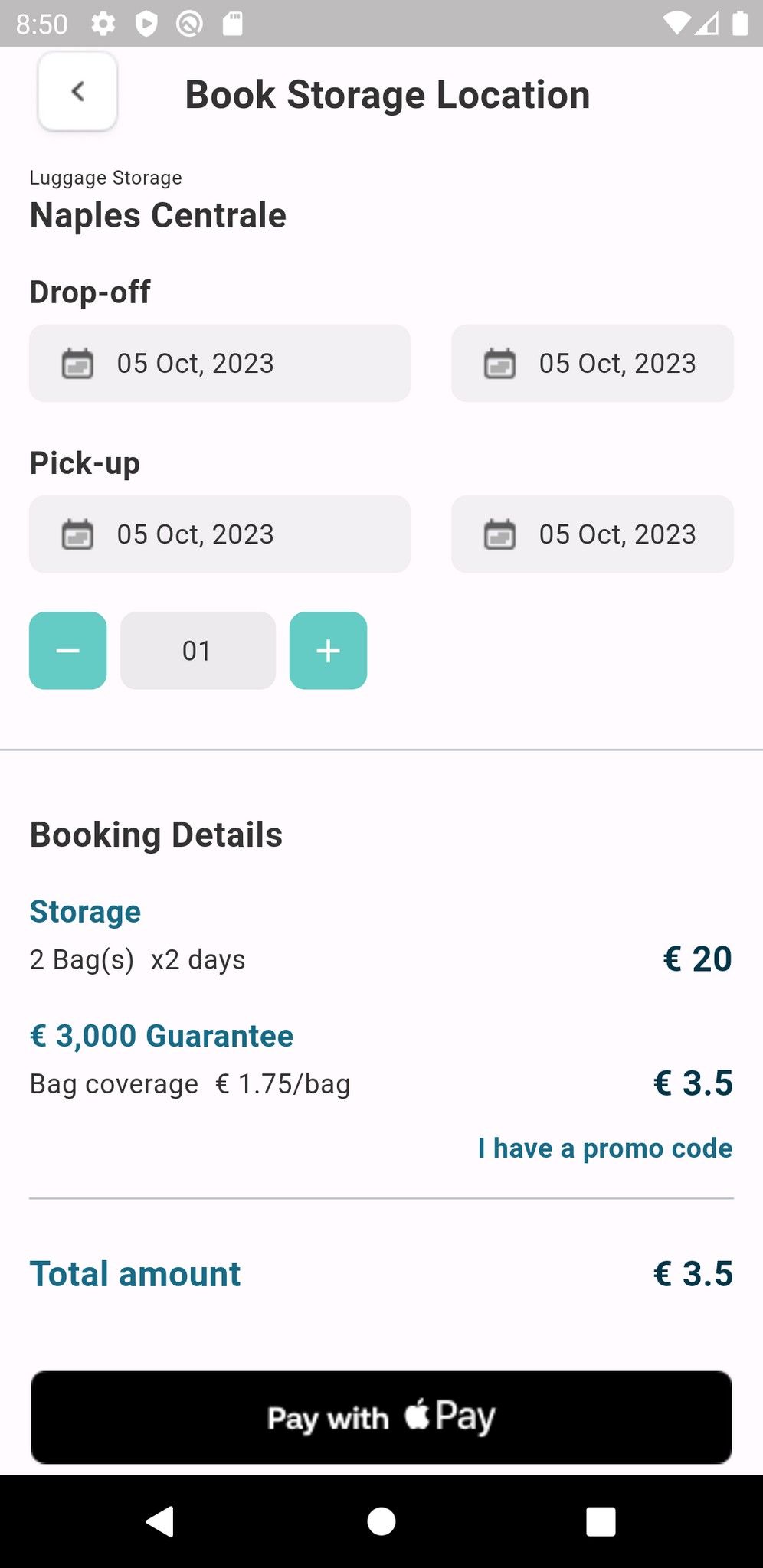Open the I have a promo code link
Viewport: 763px width, 1568px height.
604,1148
